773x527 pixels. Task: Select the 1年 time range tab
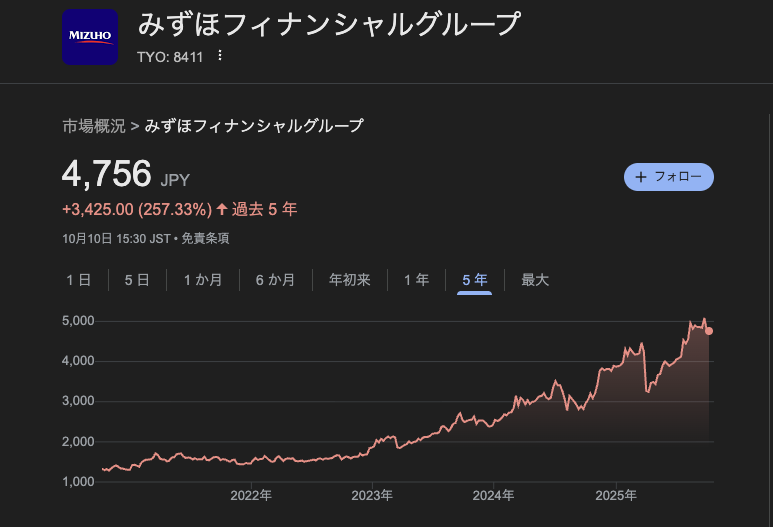416,280
